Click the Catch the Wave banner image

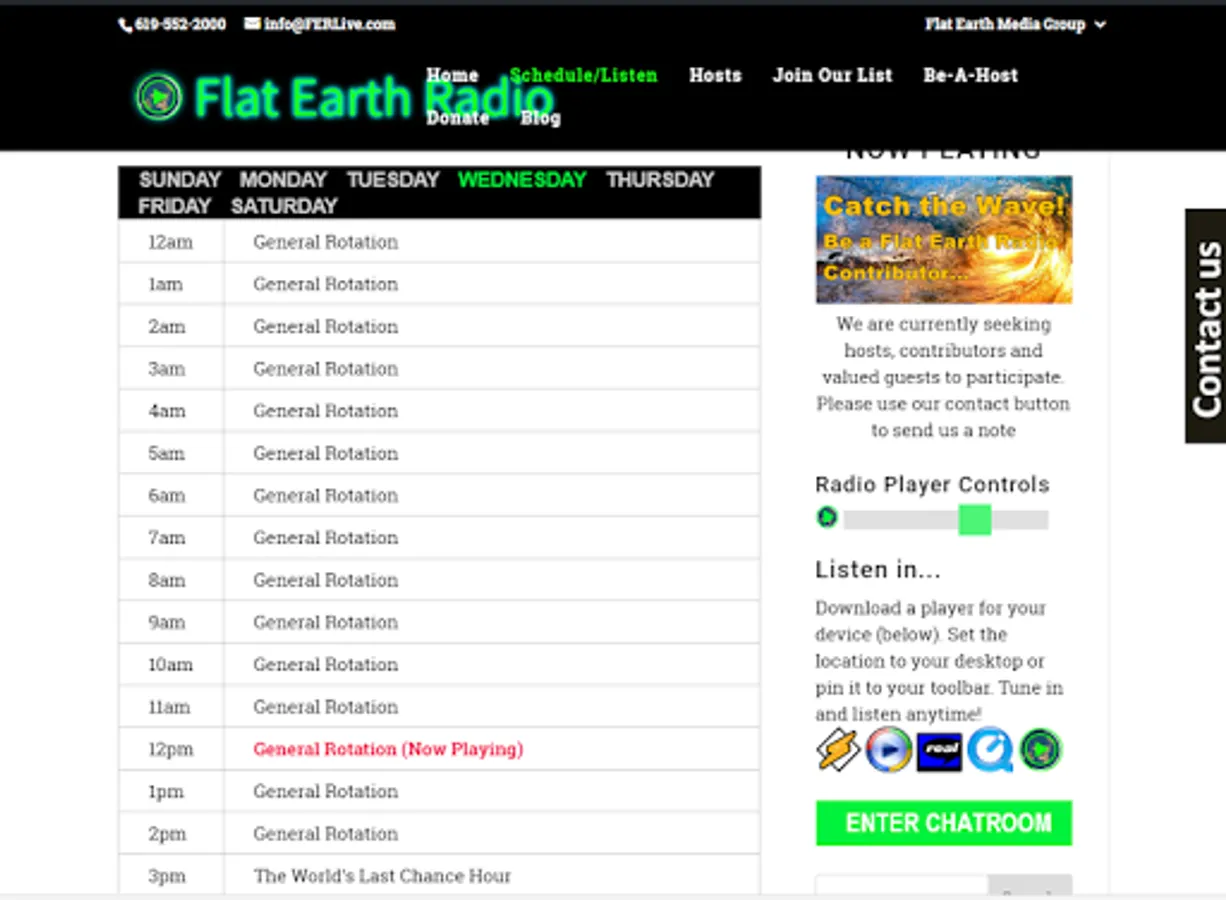point(944,240)
